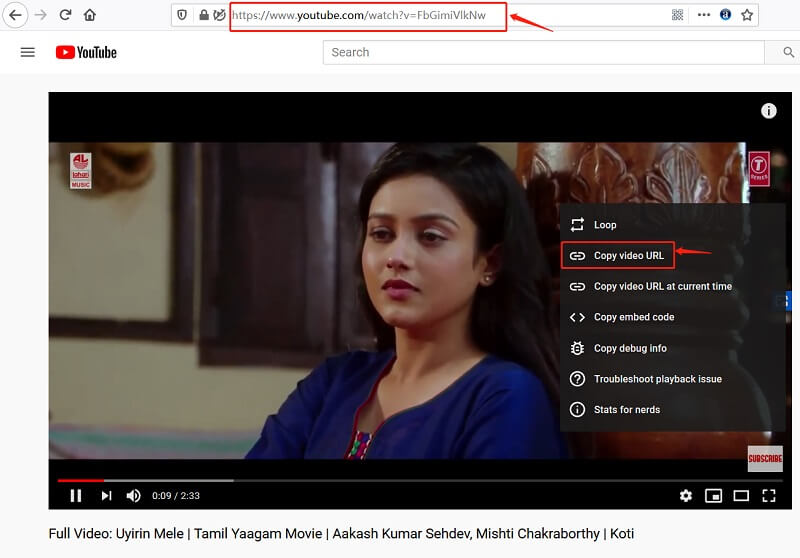Screen dimensions: 800x558
Task: Open the player settings gear
Action: 686,496
